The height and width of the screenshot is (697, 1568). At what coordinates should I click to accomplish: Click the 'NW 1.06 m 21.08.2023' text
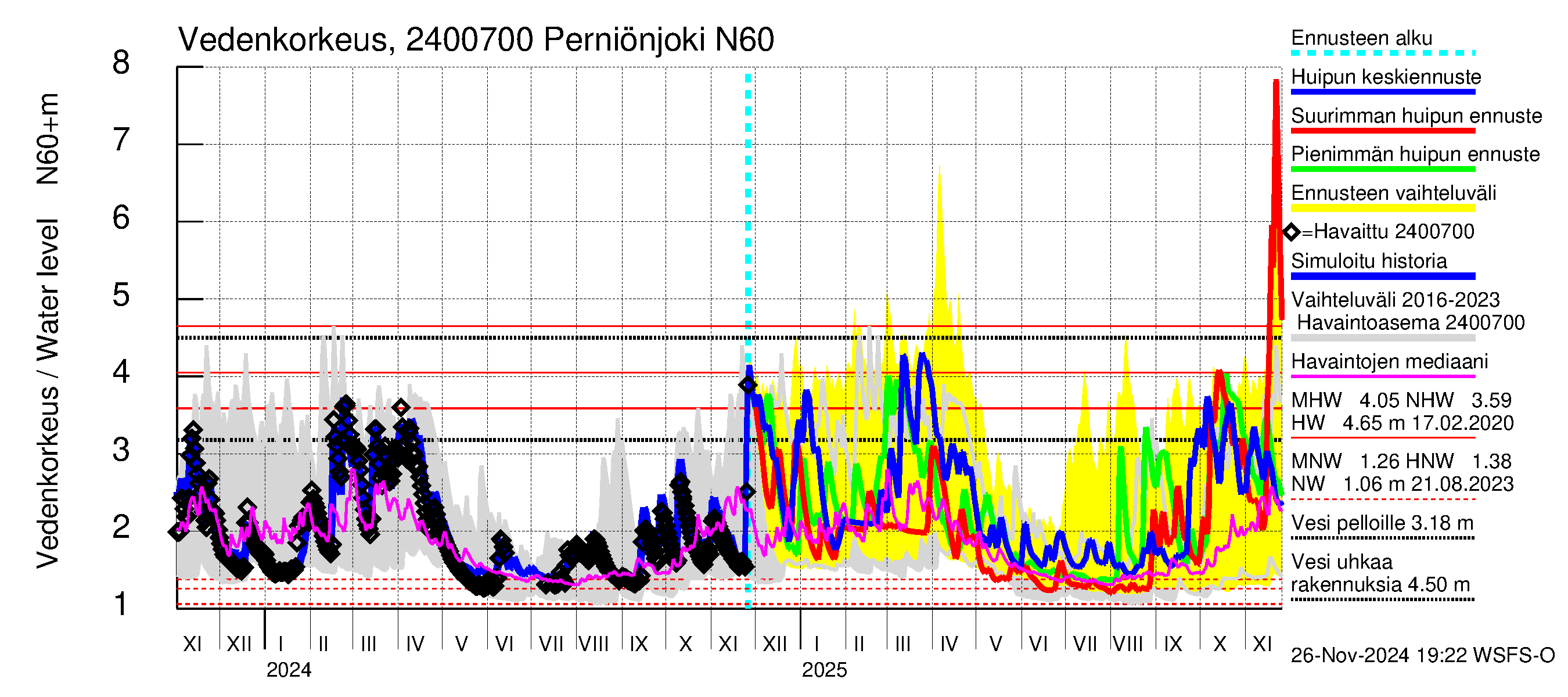1402,484
